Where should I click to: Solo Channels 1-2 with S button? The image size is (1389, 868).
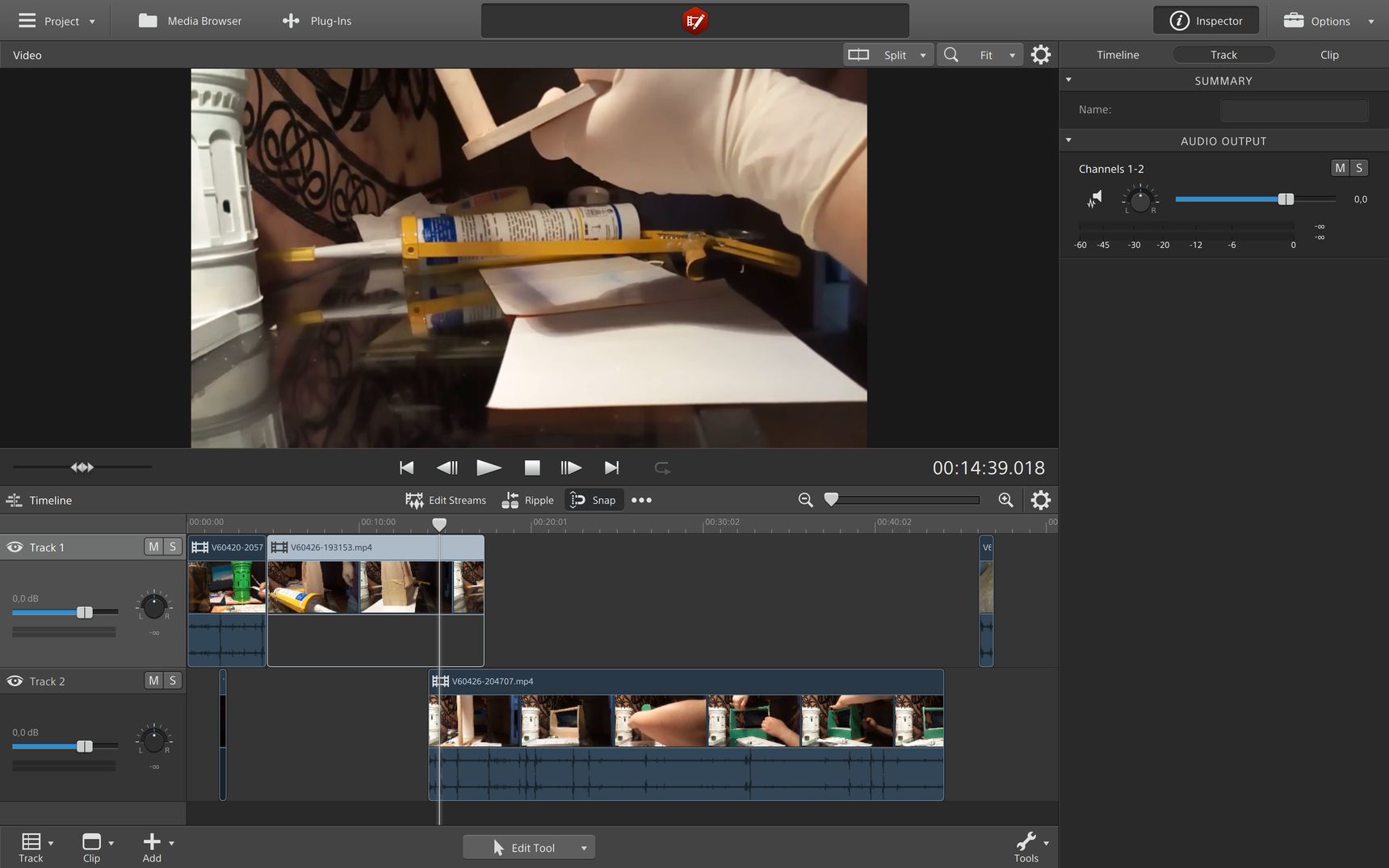coord(1359,168)
